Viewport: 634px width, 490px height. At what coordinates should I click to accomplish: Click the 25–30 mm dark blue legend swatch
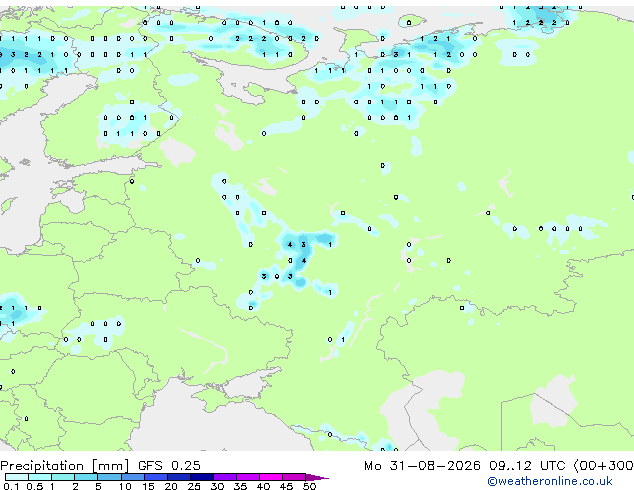tap(202, 477)
